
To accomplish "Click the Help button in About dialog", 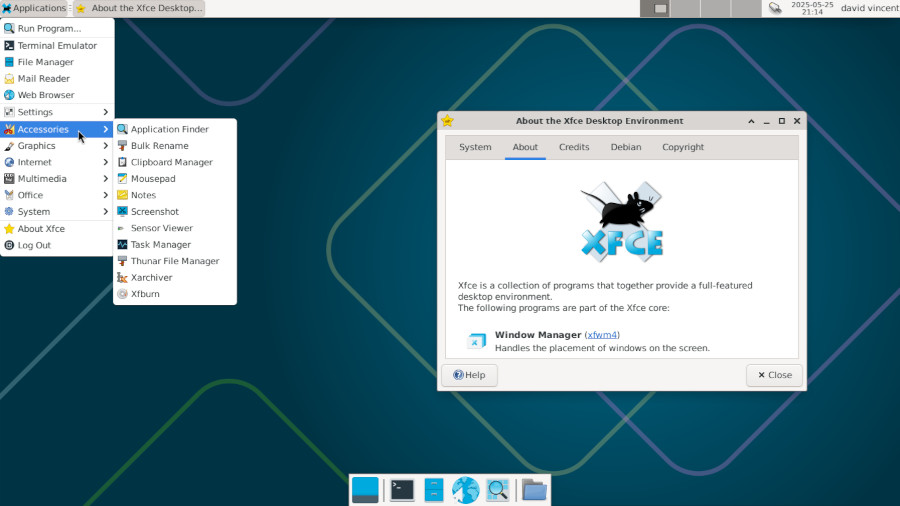I will coord(470,375).
